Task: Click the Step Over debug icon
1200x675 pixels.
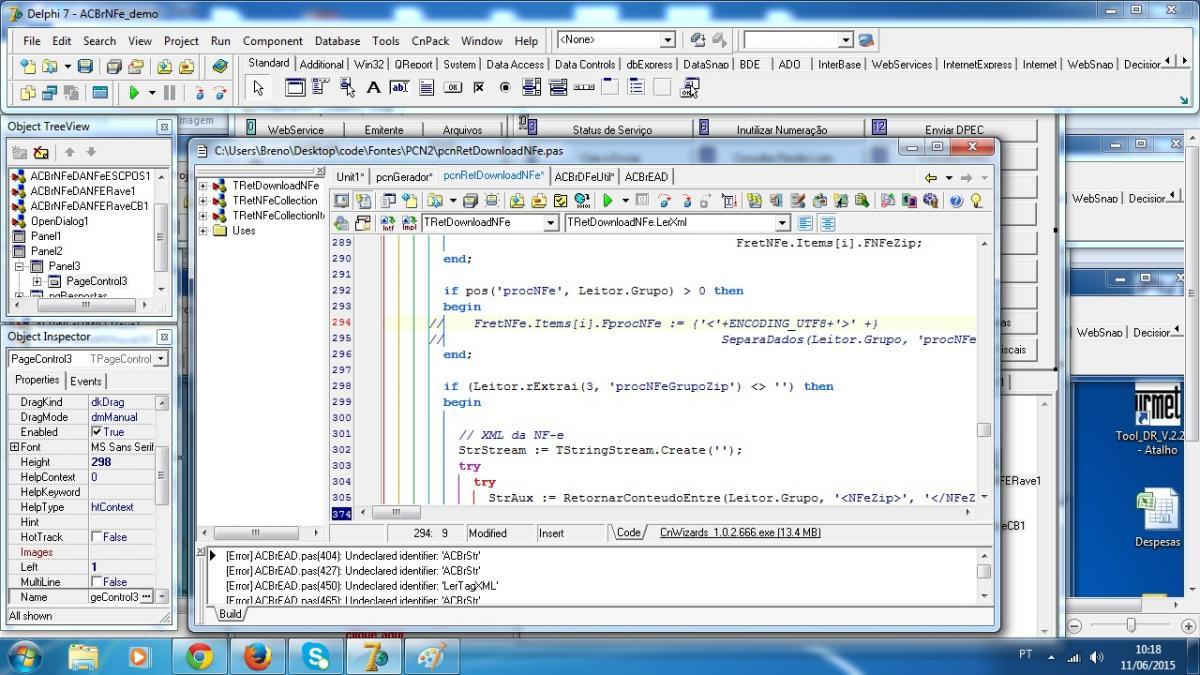Action: (220, 93)
